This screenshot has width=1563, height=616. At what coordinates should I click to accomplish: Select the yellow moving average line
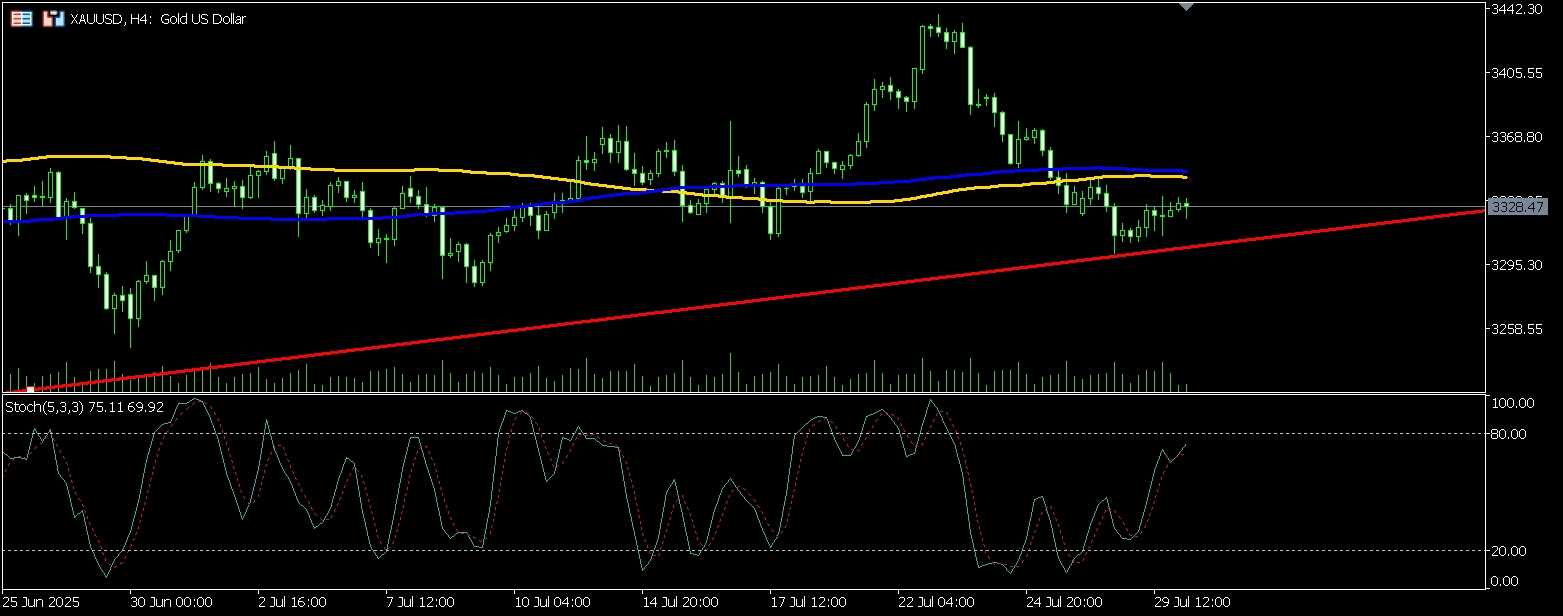pyautogui.click(x=400, y=169)
